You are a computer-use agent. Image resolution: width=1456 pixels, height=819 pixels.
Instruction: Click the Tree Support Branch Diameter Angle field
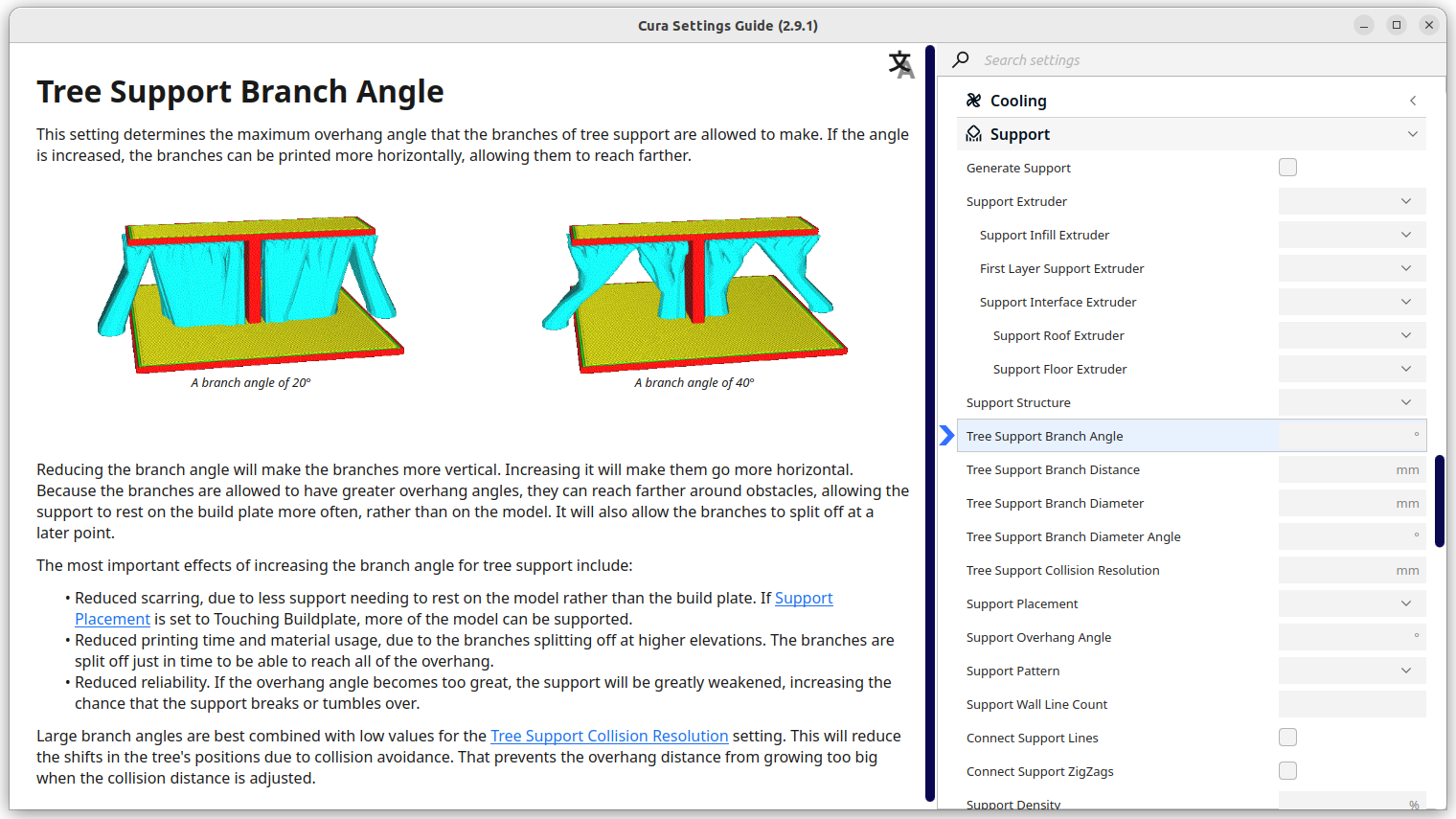[1352, 536]
